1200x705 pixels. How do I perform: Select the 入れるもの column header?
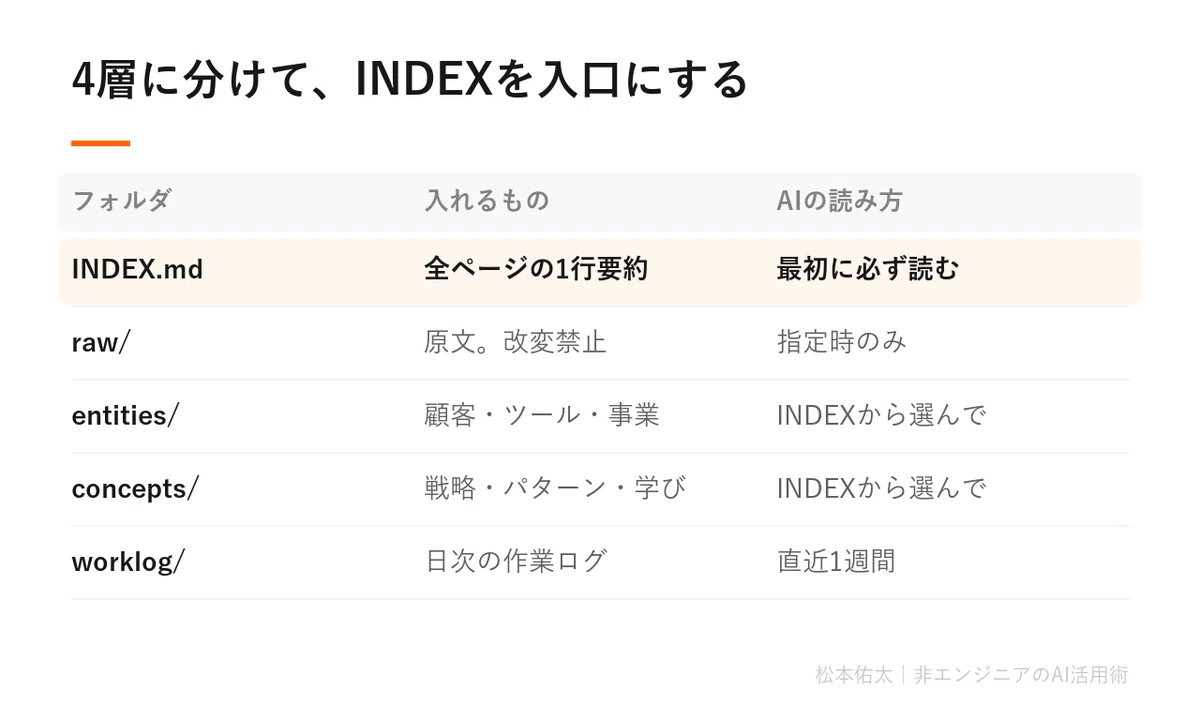[x=487, y=200]
